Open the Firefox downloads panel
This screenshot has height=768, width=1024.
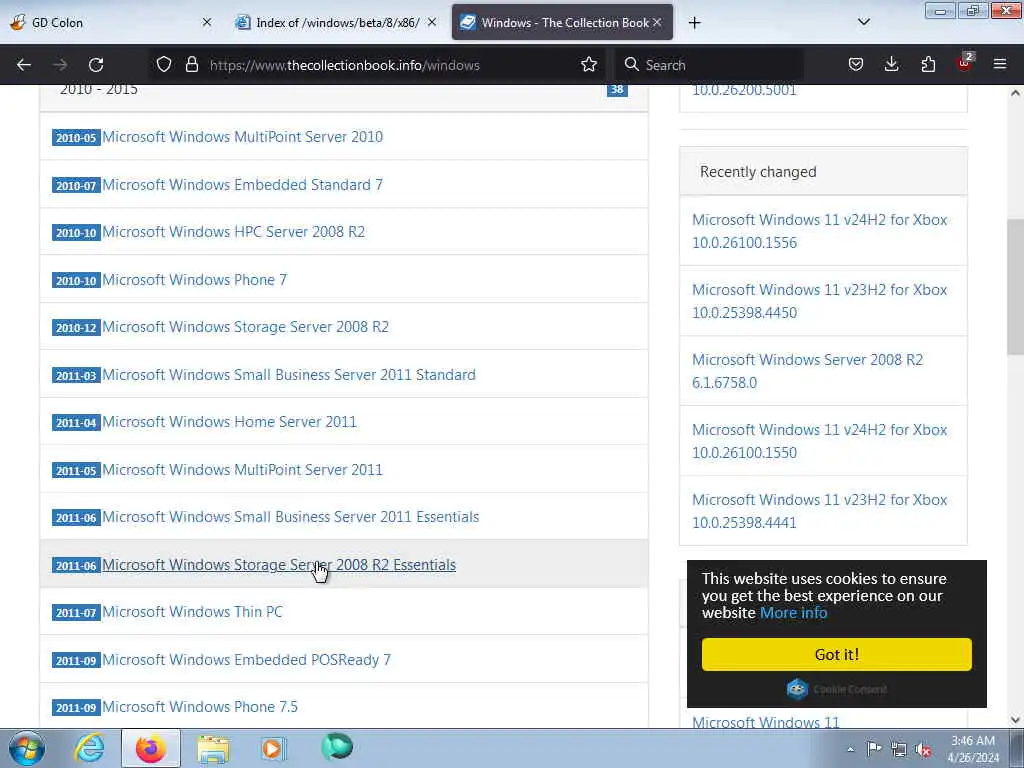(x=891, y=65)
